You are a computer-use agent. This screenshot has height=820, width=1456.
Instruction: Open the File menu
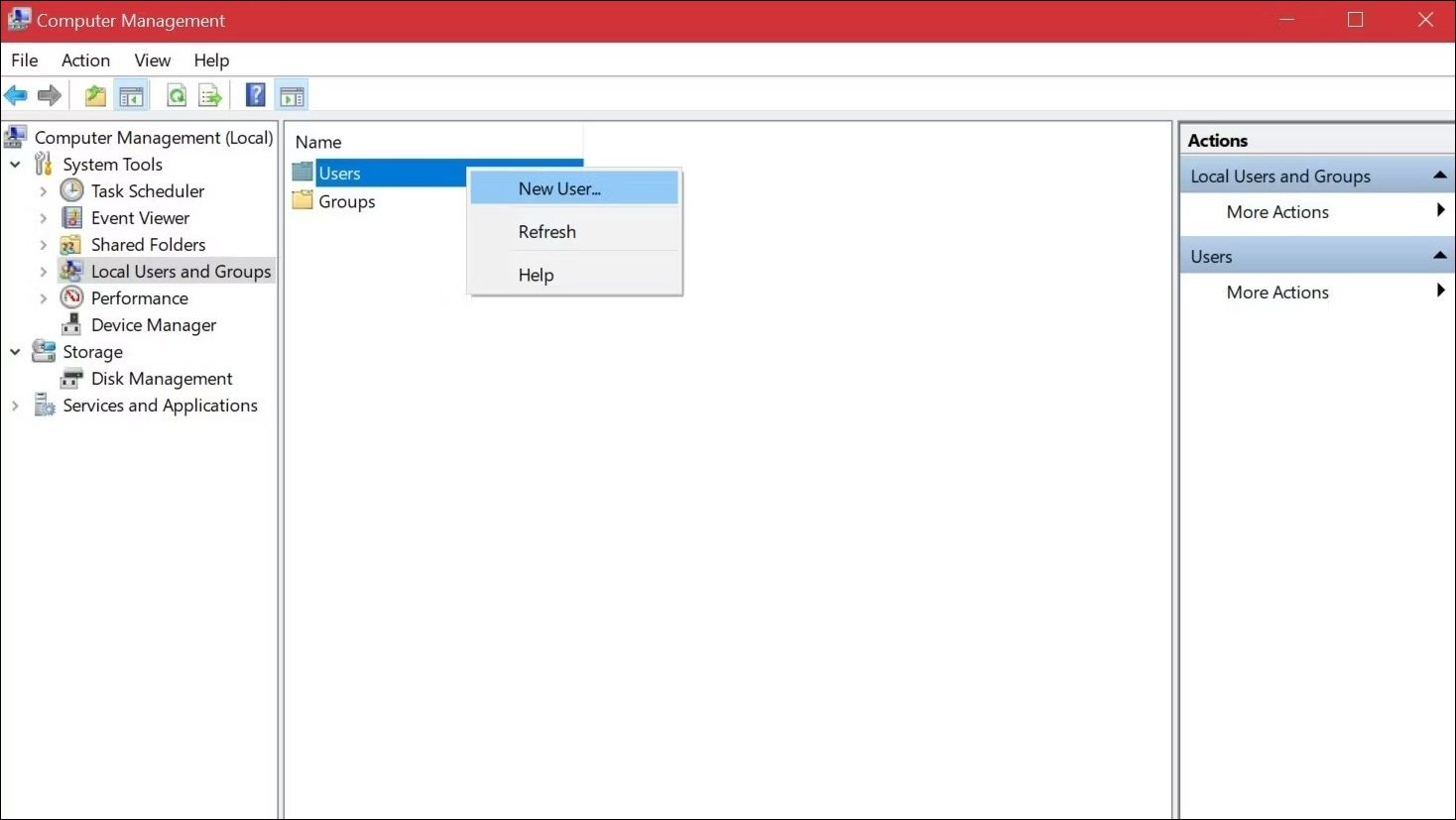tap(25, 60)
